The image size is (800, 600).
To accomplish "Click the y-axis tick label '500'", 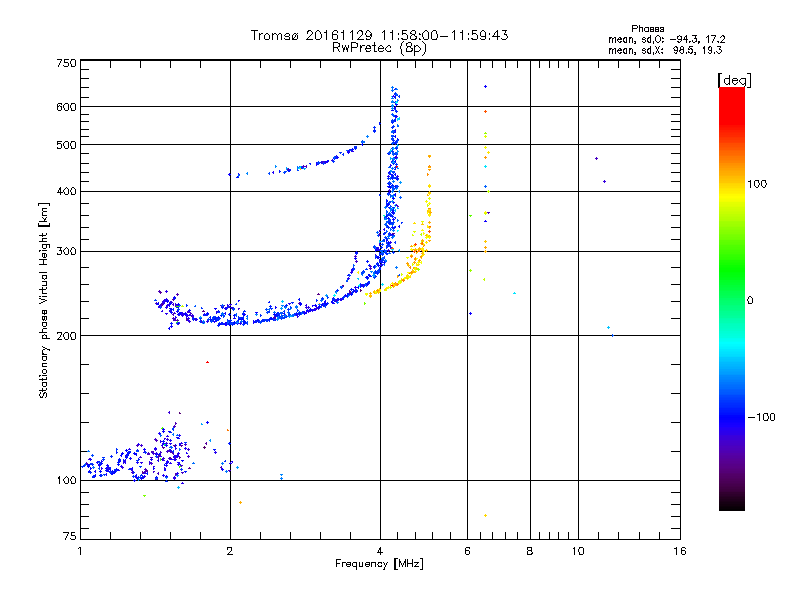I will tap(66, 145).
